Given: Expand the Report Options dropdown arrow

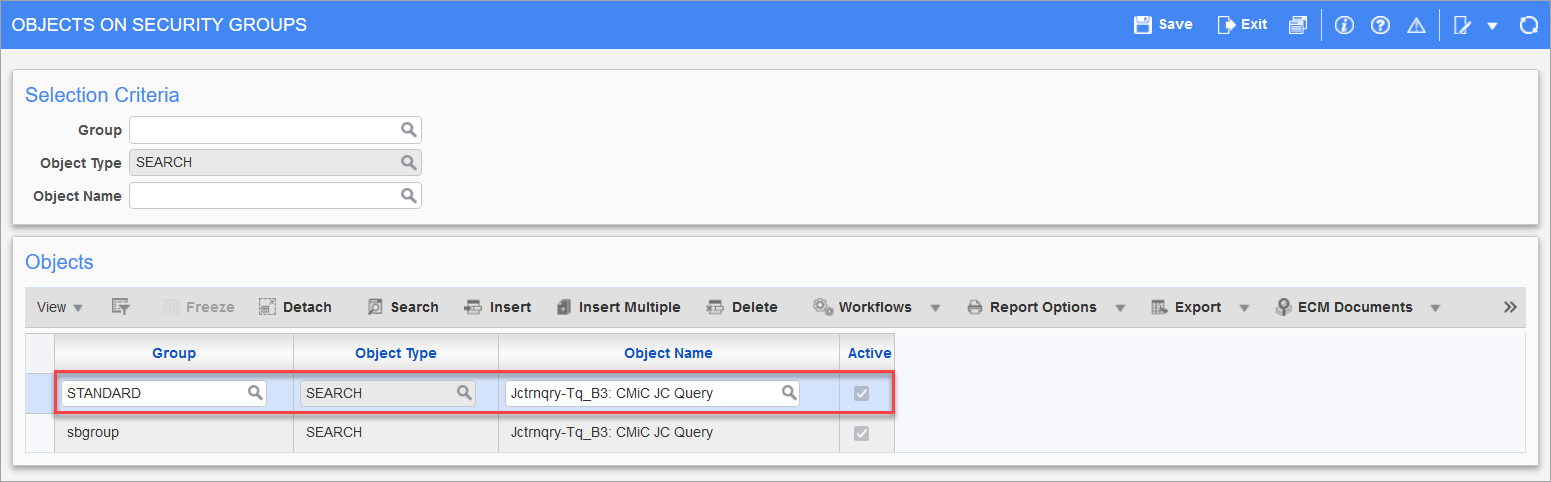Looking at the screenshot, I should pos(1120,308).
